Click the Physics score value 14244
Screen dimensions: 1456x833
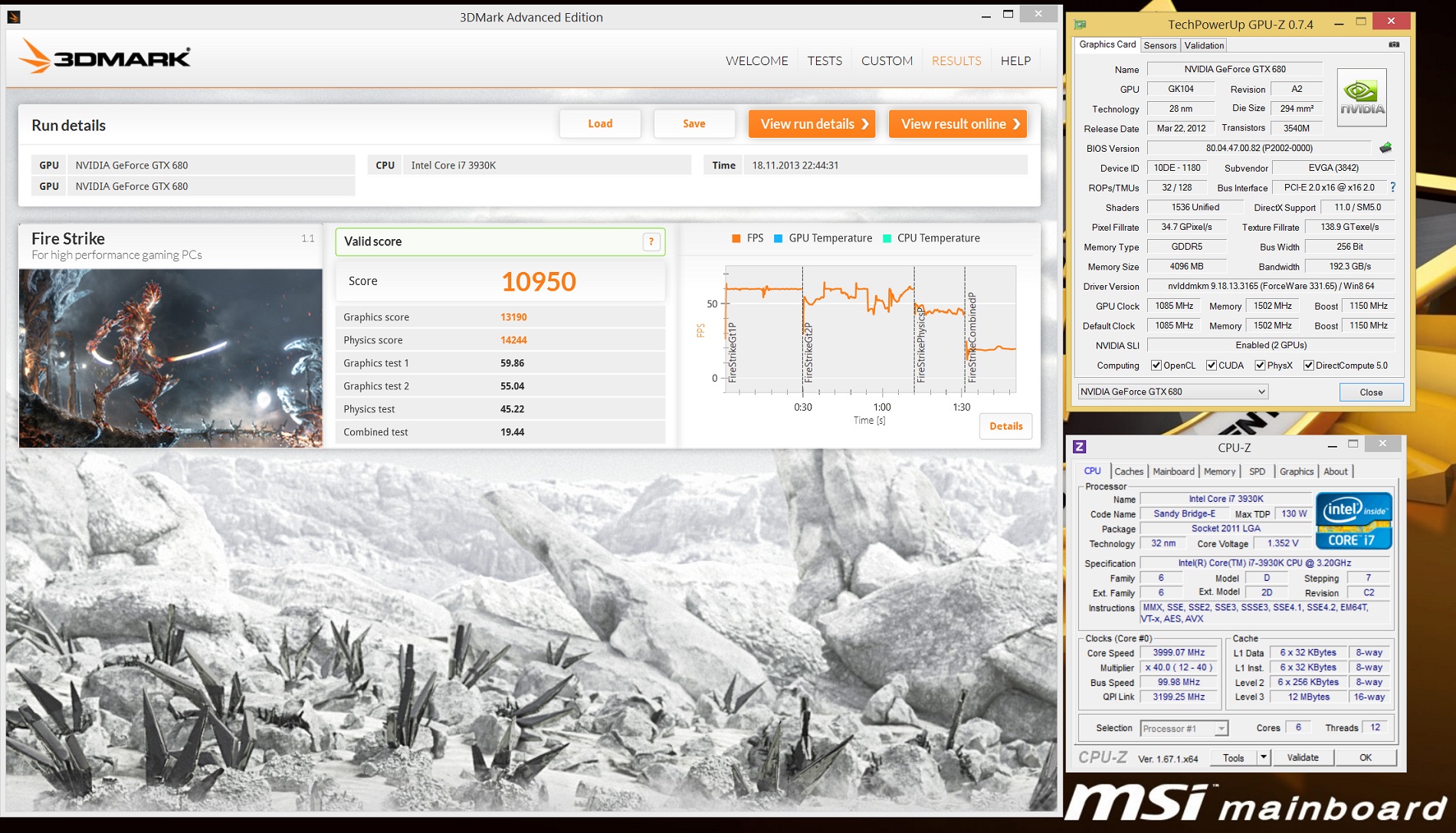[x=513, y=340]
